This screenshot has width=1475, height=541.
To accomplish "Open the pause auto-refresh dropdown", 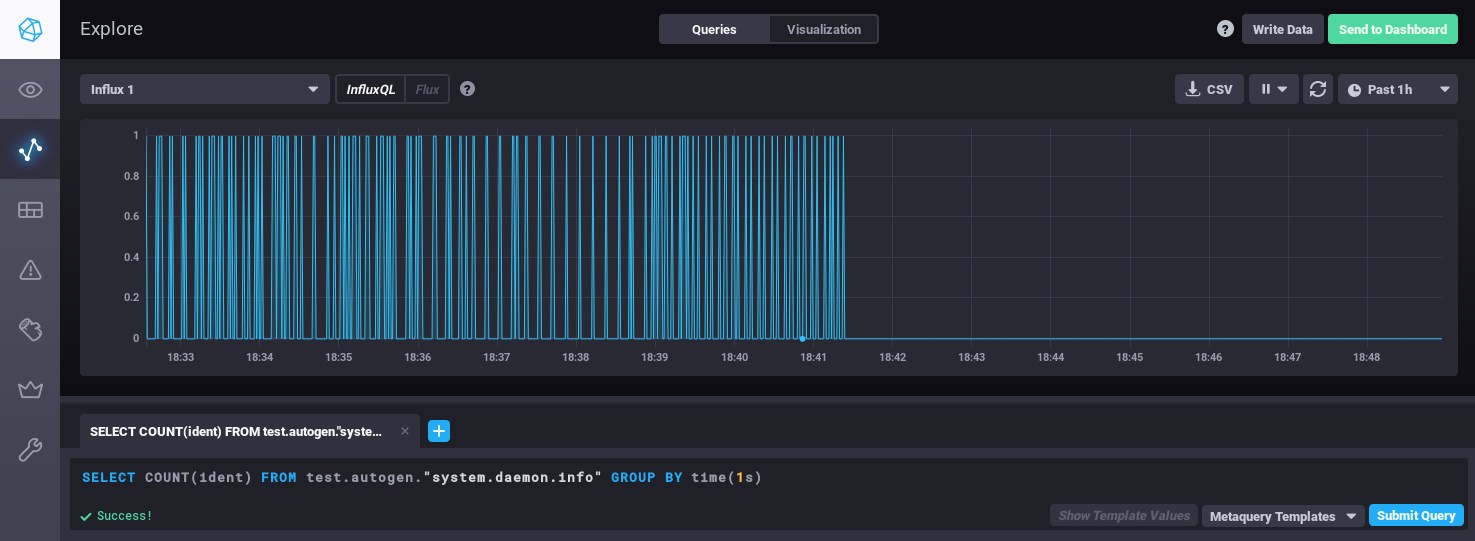I will (1274, 89).
